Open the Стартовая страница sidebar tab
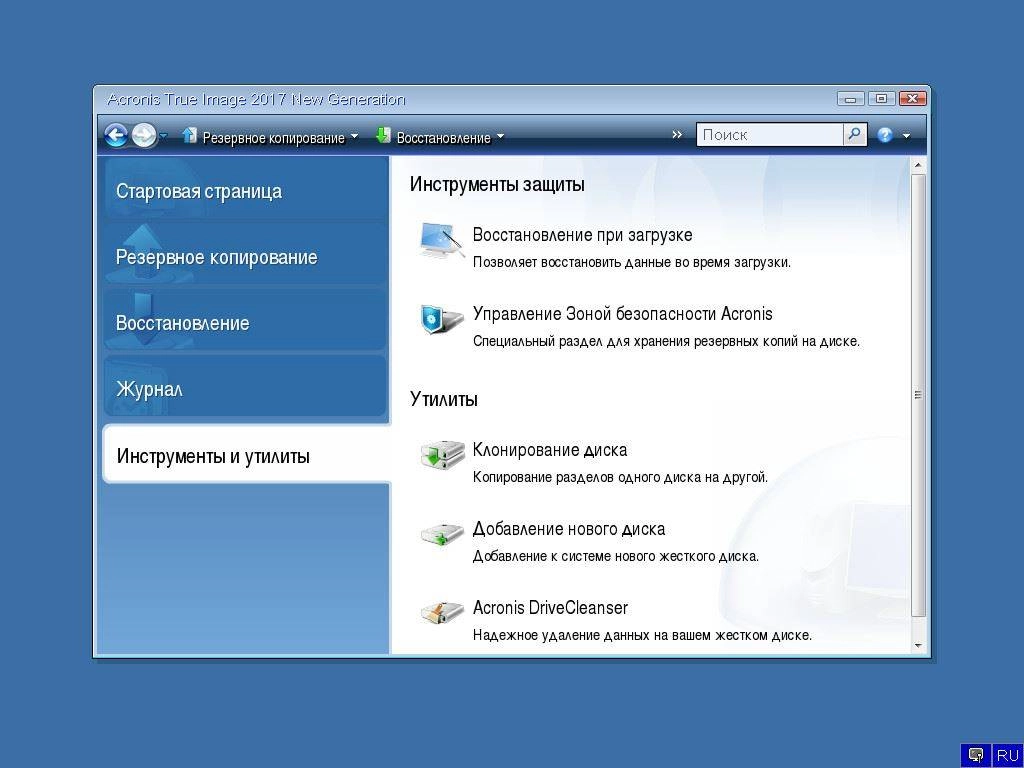The height and width of the screenshot is (768, 1024). coord(245,189)
